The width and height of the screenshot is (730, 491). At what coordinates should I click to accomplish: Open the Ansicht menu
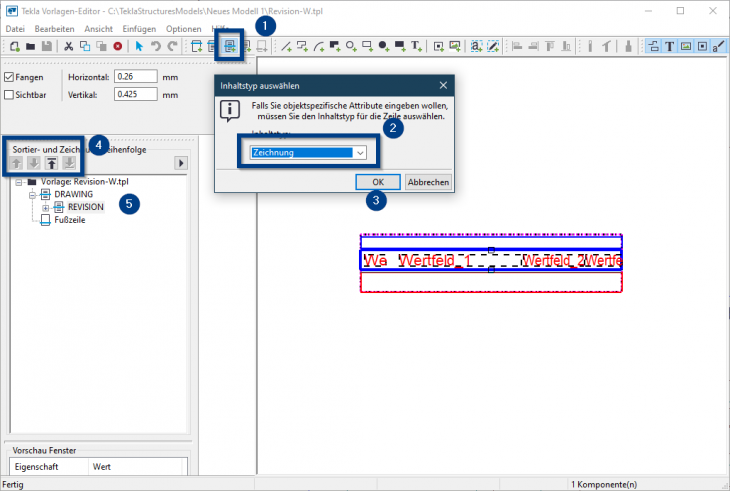click(x=98, y=29)
